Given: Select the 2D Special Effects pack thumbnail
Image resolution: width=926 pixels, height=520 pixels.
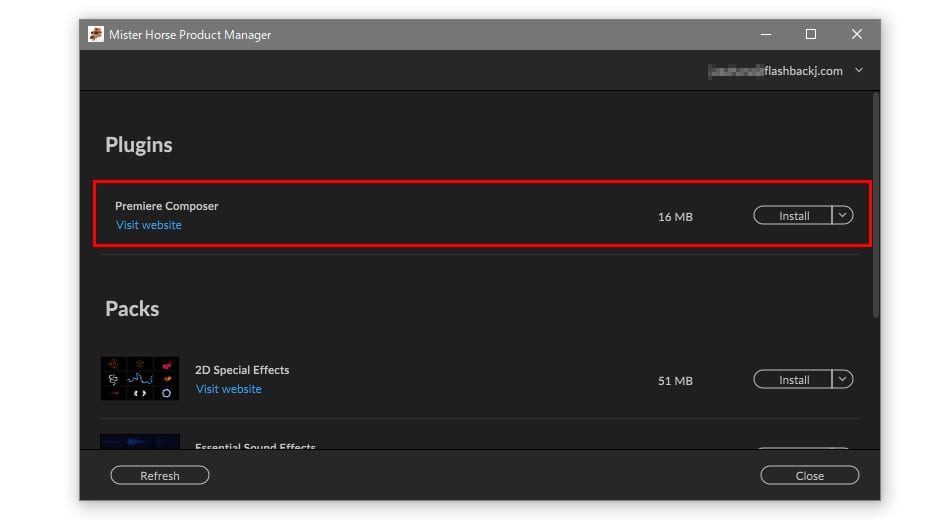Looking at the screenshot, I should (x=140, y=379).
